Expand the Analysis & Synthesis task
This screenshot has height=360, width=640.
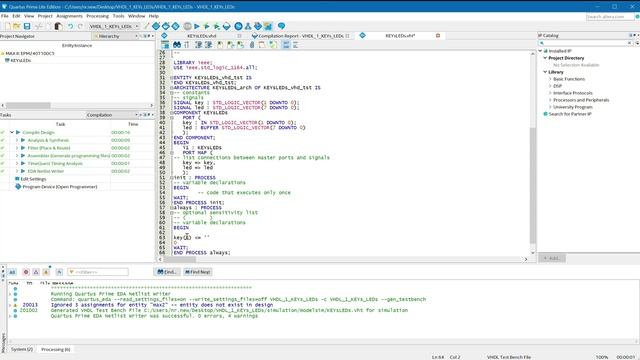(x=17, y=140)
